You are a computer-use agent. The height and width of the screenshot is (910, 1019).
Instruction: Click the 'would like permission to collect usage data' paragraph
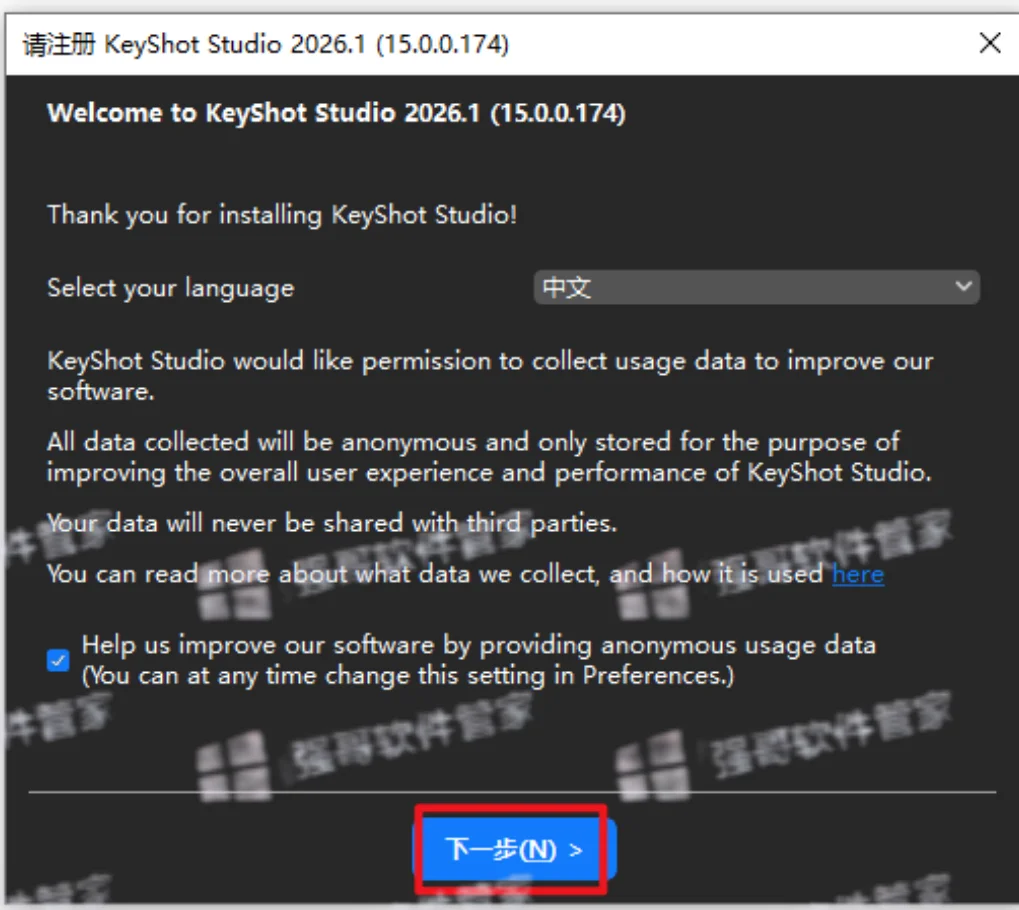point(490,376)
